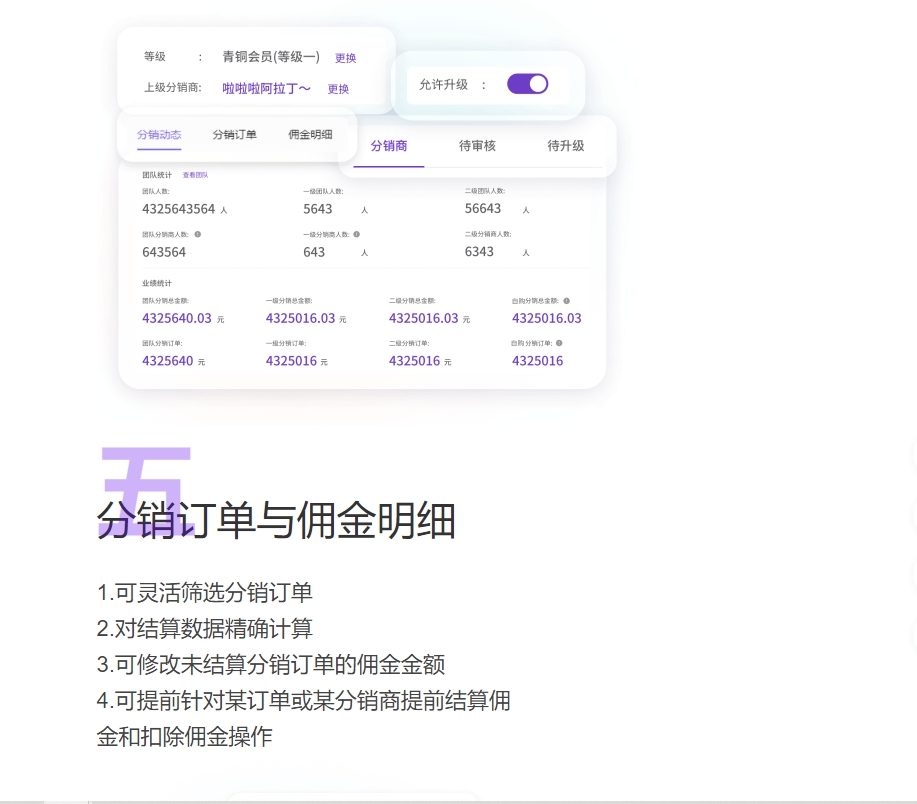This screenshot has width=917, height=804.
Task: Click 团队分销商人数 value 643564
Action: click(164, 252)
